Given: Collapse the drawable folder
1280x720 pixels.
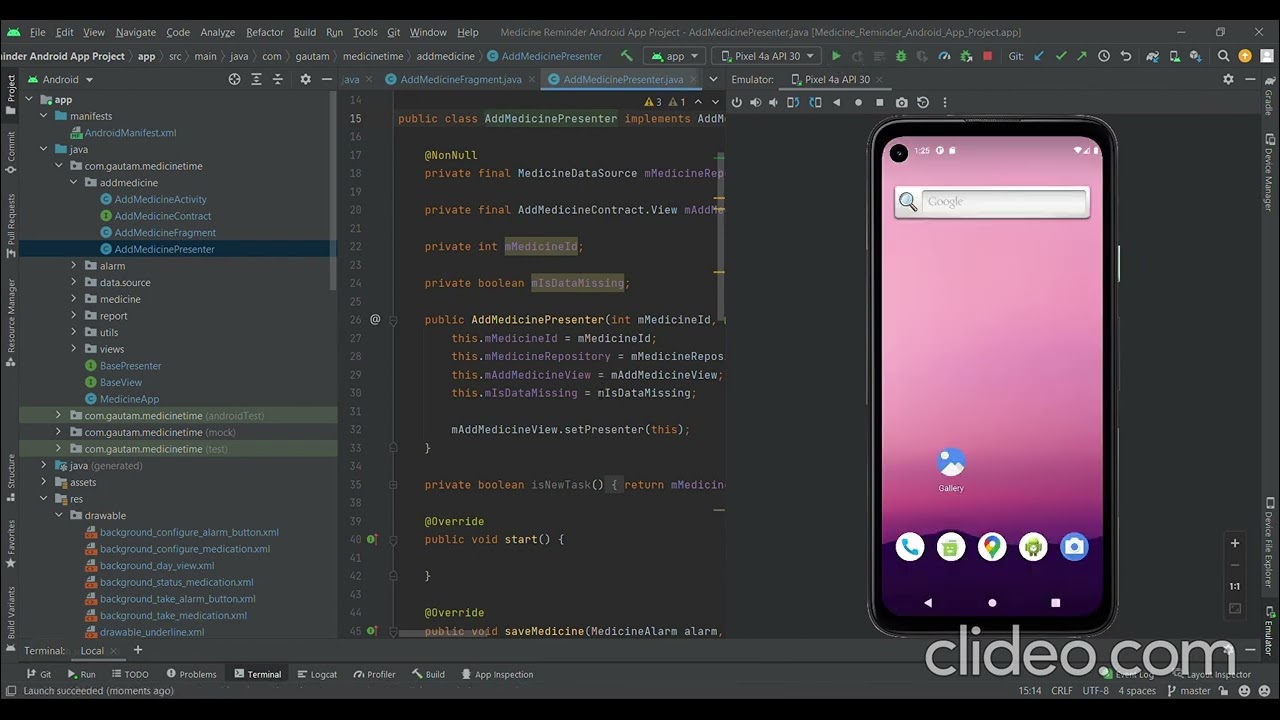Looking at the screenshot, I should [x=59, y=516].
